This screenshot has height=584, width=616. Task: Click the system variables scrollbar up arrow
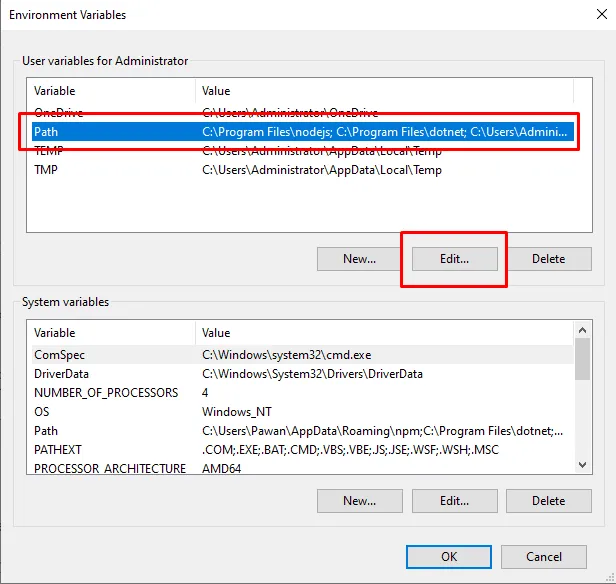coord(583,330)
